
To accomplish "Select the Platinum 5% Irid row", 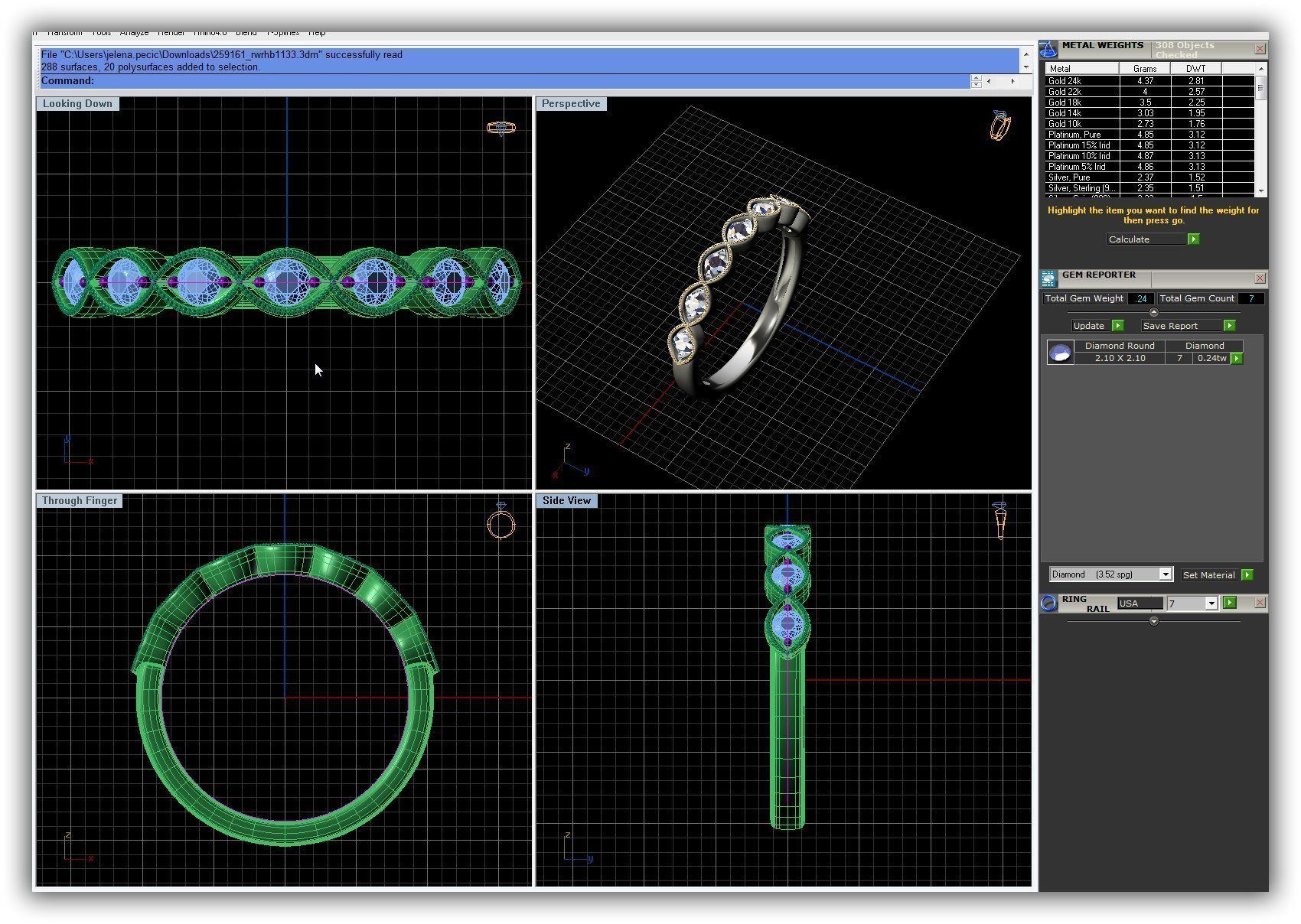I will (x=1150, y=166).
